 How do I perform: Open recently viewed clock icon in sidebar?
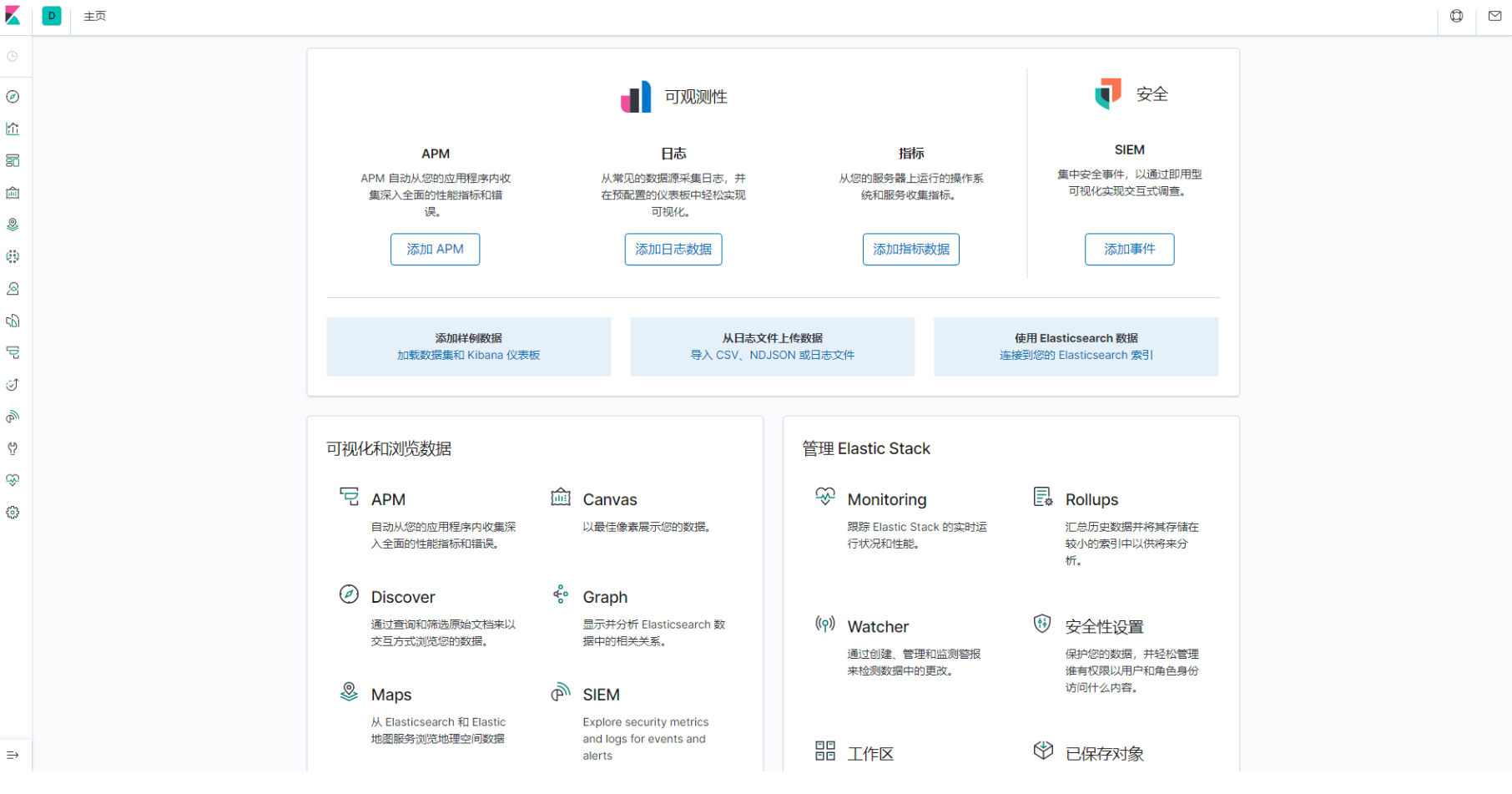[x=13, y=57]
